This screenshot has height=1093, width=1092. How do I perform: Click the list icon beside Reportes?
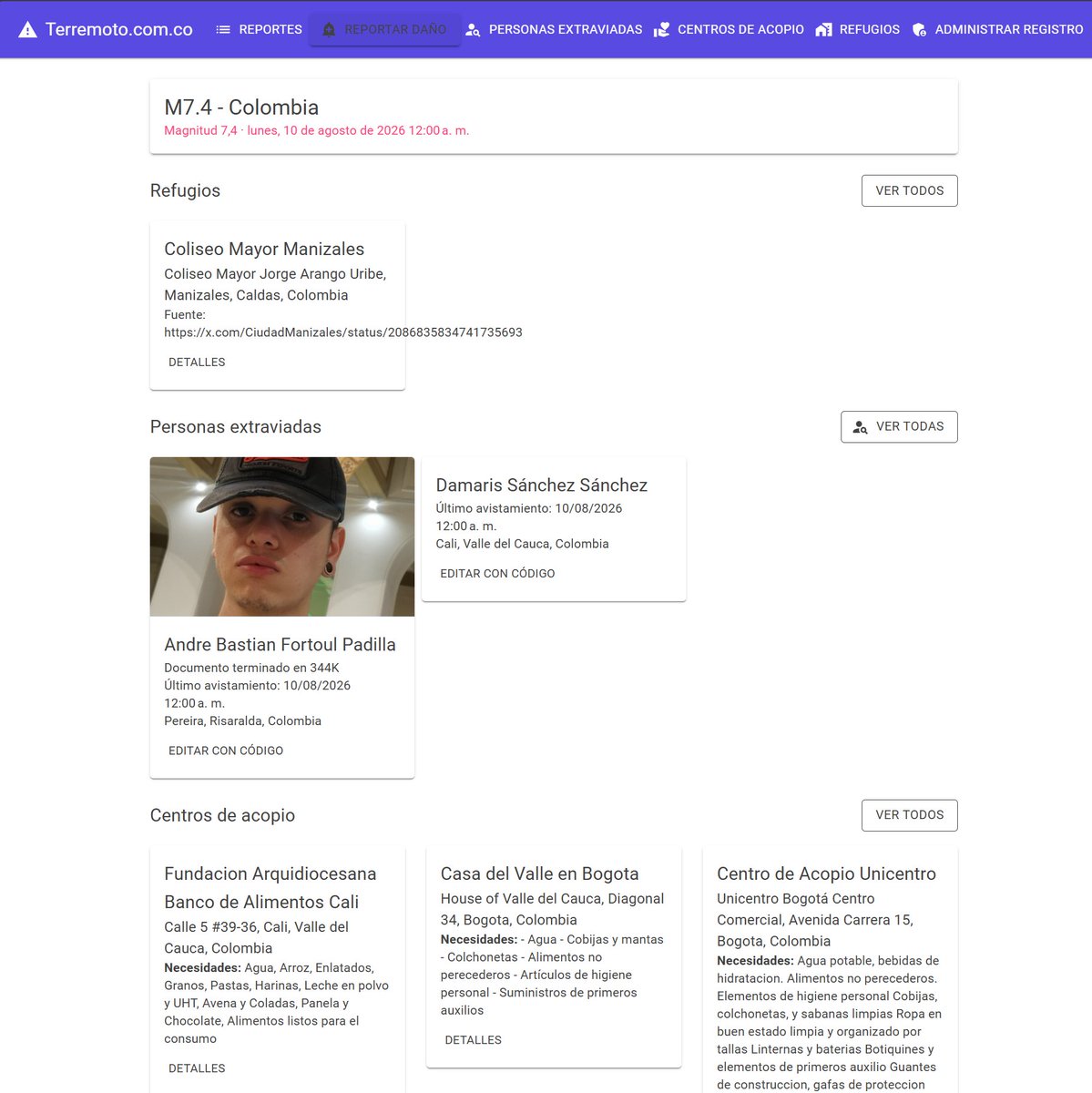223,29
